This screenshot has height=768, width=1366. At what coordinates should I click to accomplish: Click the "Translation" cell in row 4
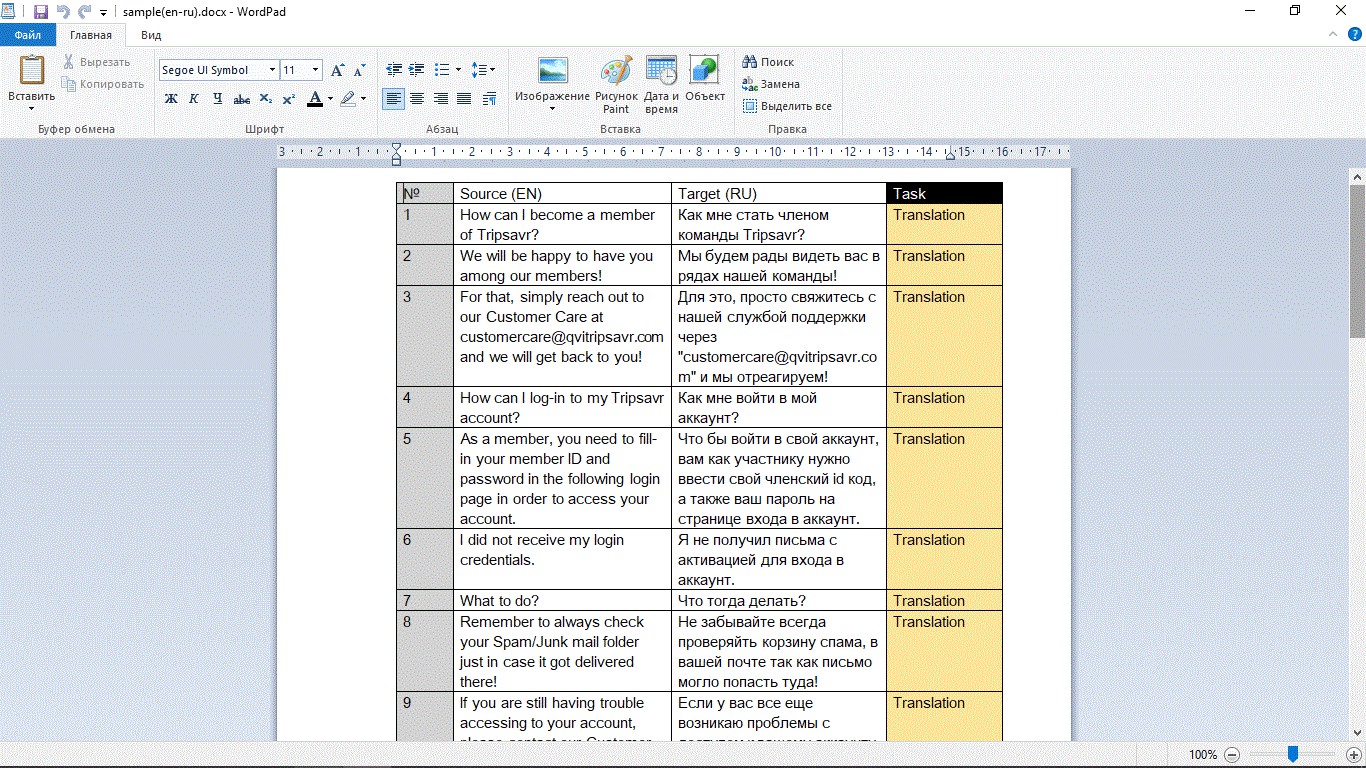(x=944, y=407)
